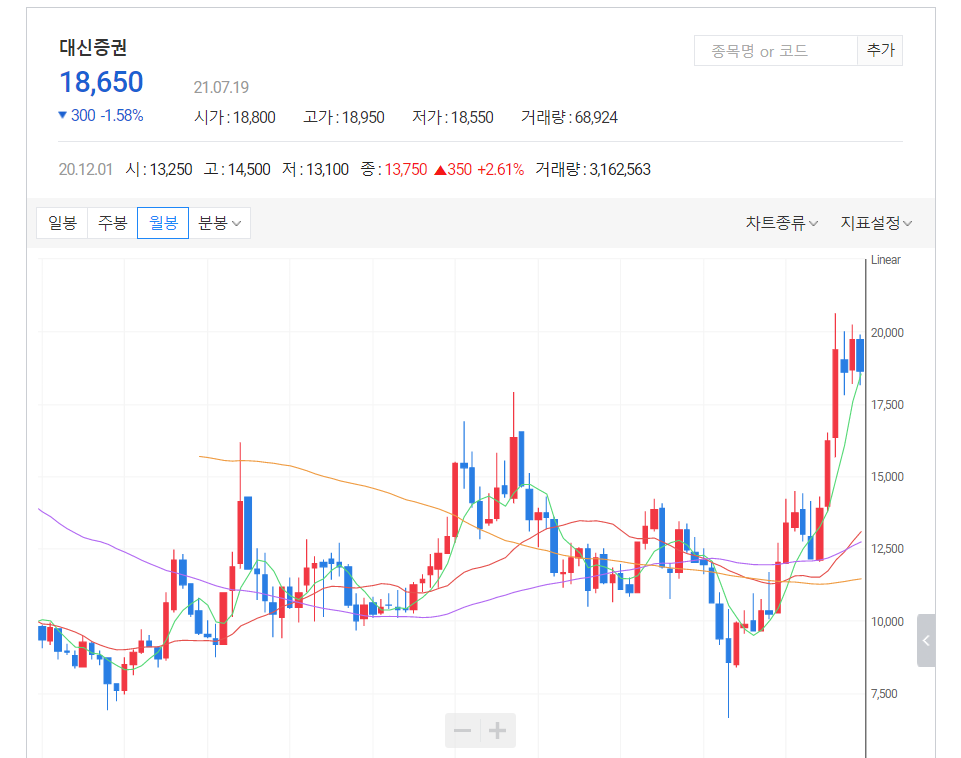
Task: Click the 시가:18,800 opening price
Action: (x=235, y=117)
